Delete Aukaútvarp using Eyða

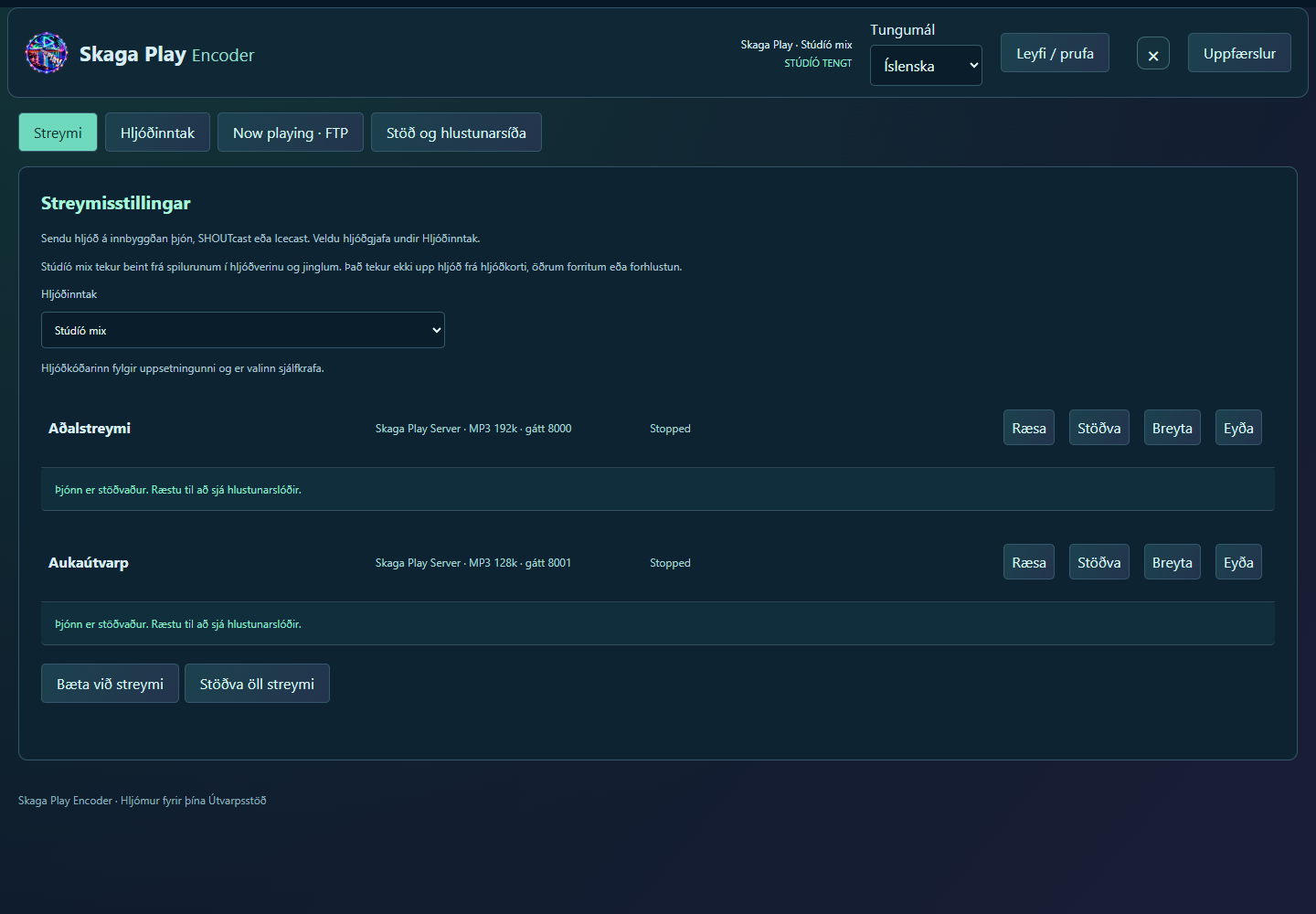[1238, 562]
